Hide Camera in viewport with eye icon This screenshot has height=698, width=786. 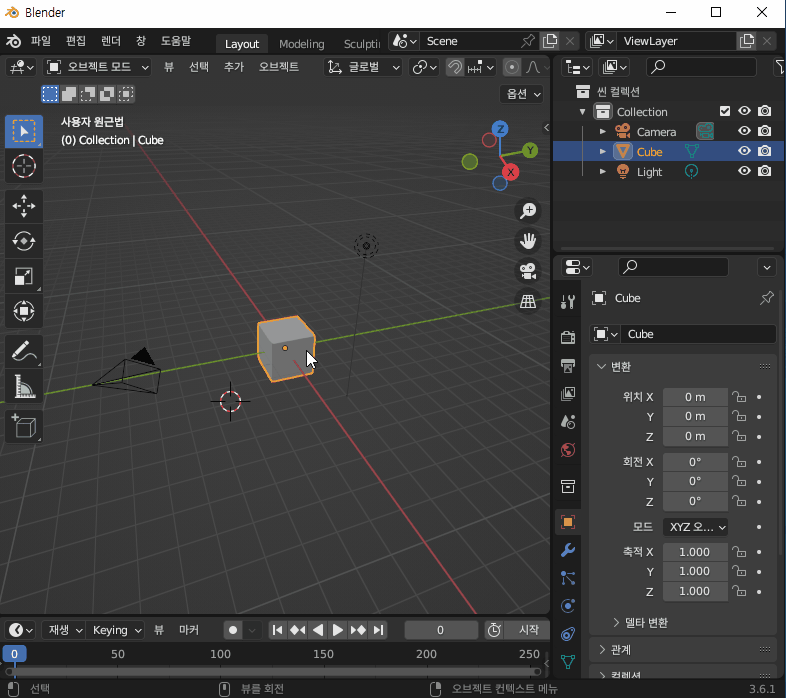coord(744,131)
